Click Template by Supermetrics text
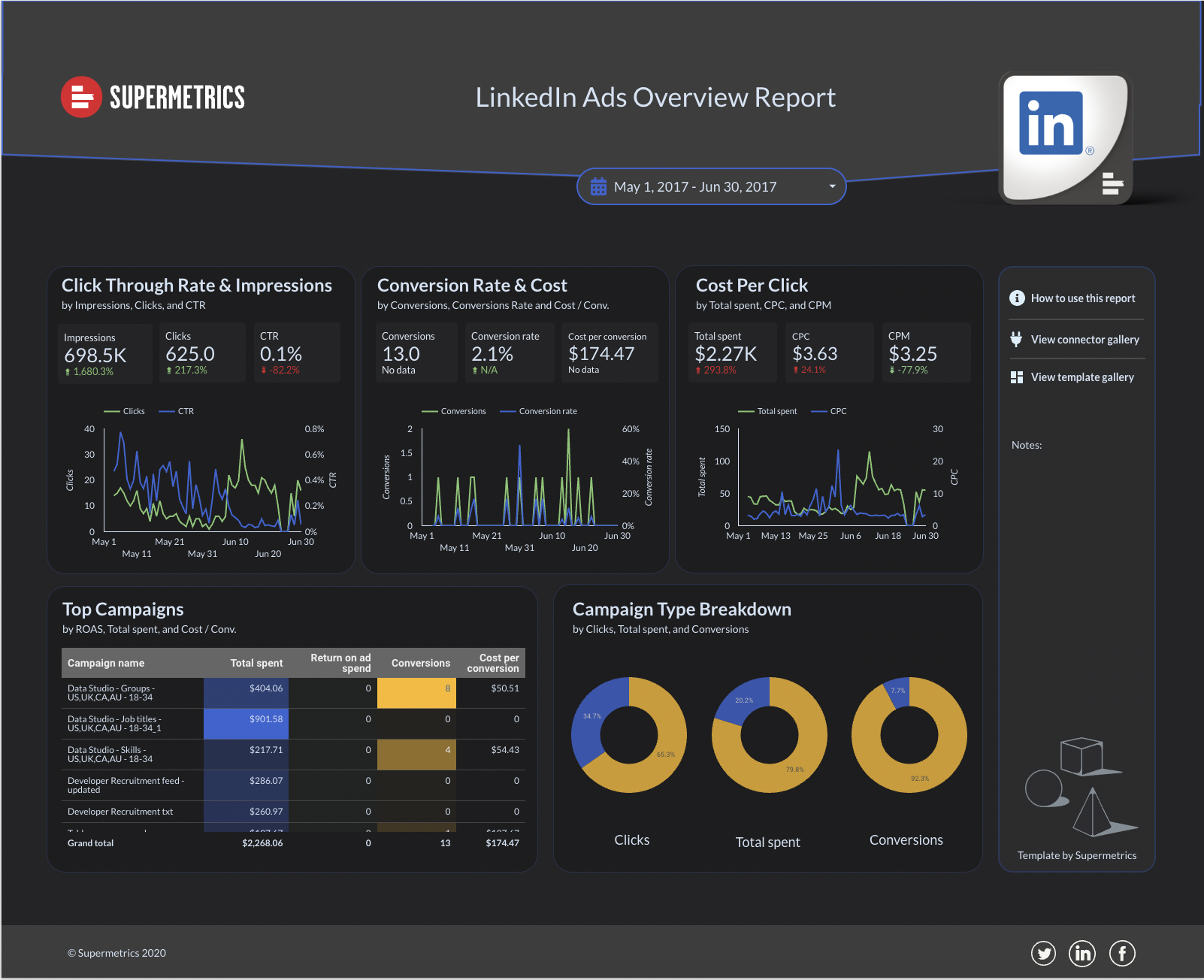Screen dimensions: 1204x980 (x=1077, y=855)
